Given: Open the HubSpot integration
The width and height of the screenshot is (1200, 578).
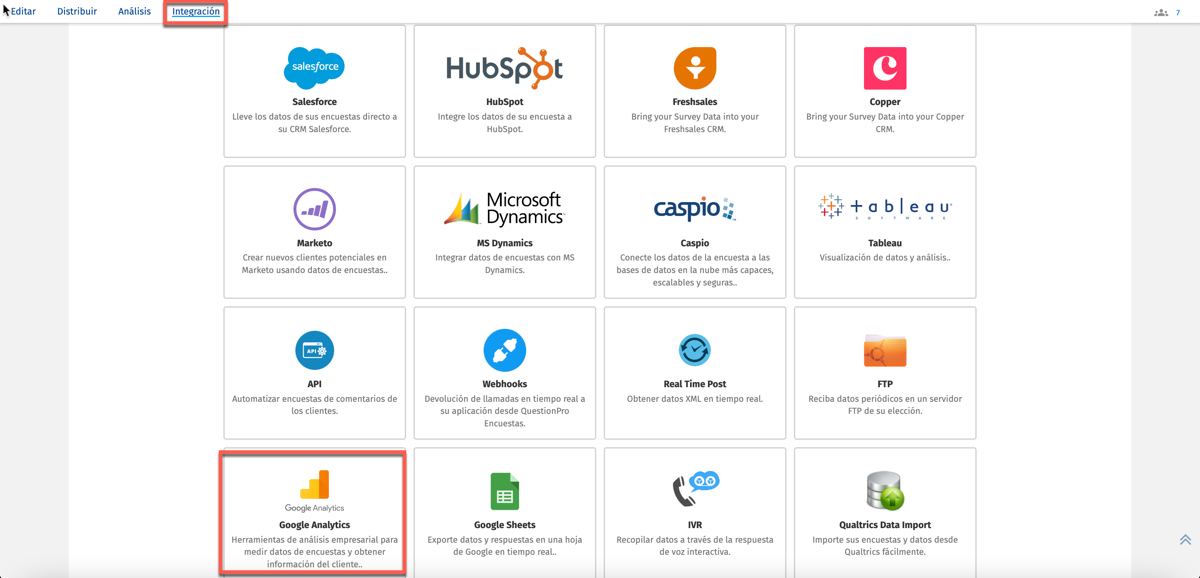Looking at the screenshot, I should point(504,91).
